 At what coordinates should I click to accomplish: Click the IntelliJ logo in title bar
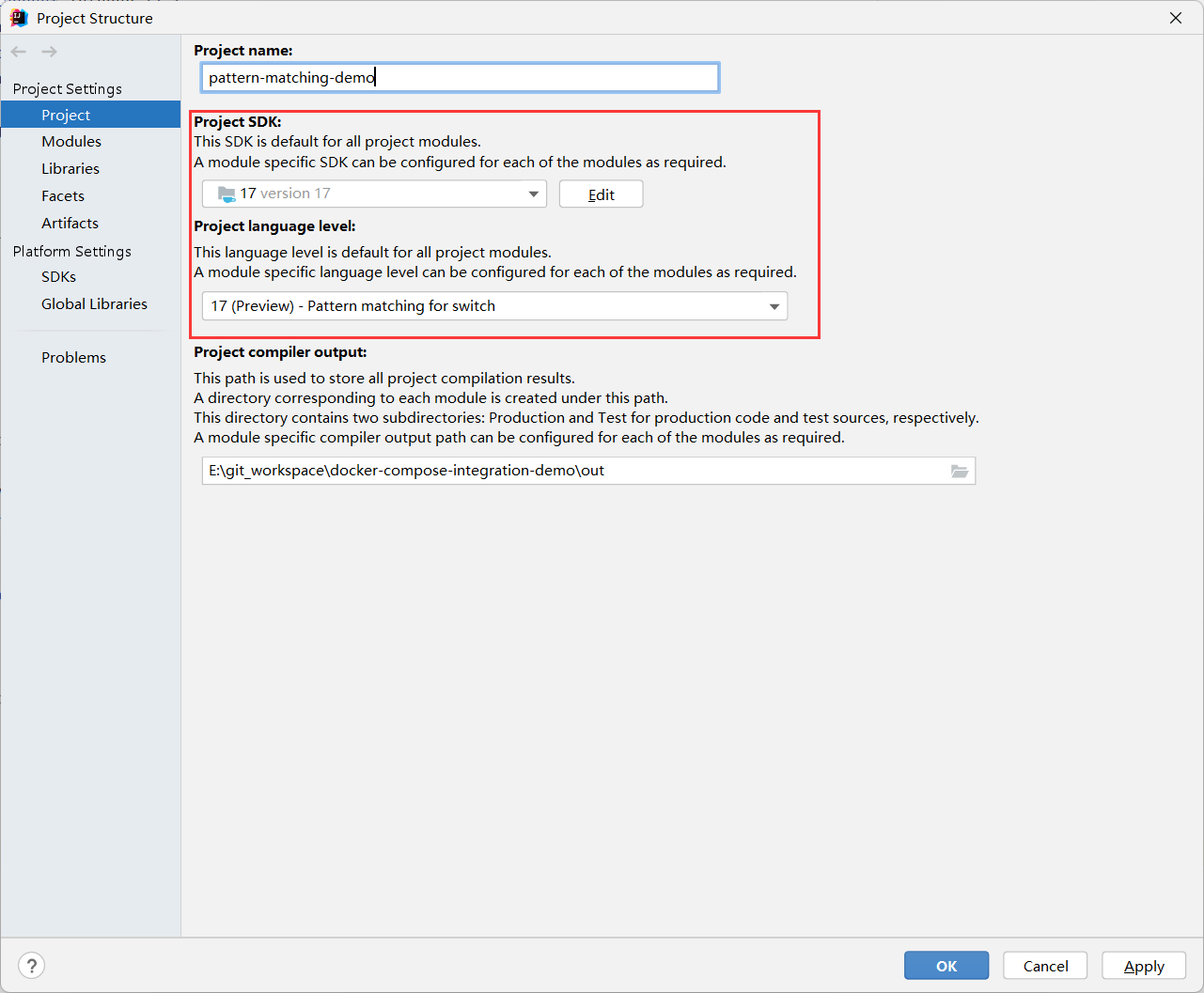pyautogui.click(x=19, y=18)
